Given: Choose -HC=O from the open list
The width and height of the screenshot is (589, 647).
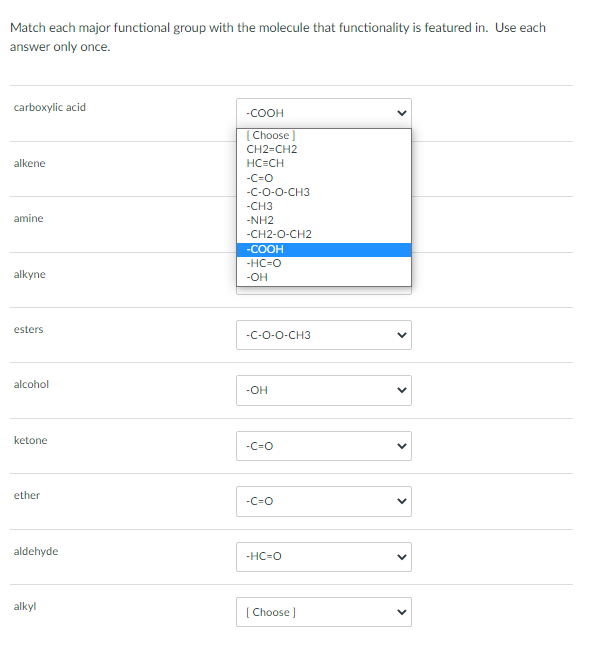Looking at the screenshot, I should coord(324,263).
